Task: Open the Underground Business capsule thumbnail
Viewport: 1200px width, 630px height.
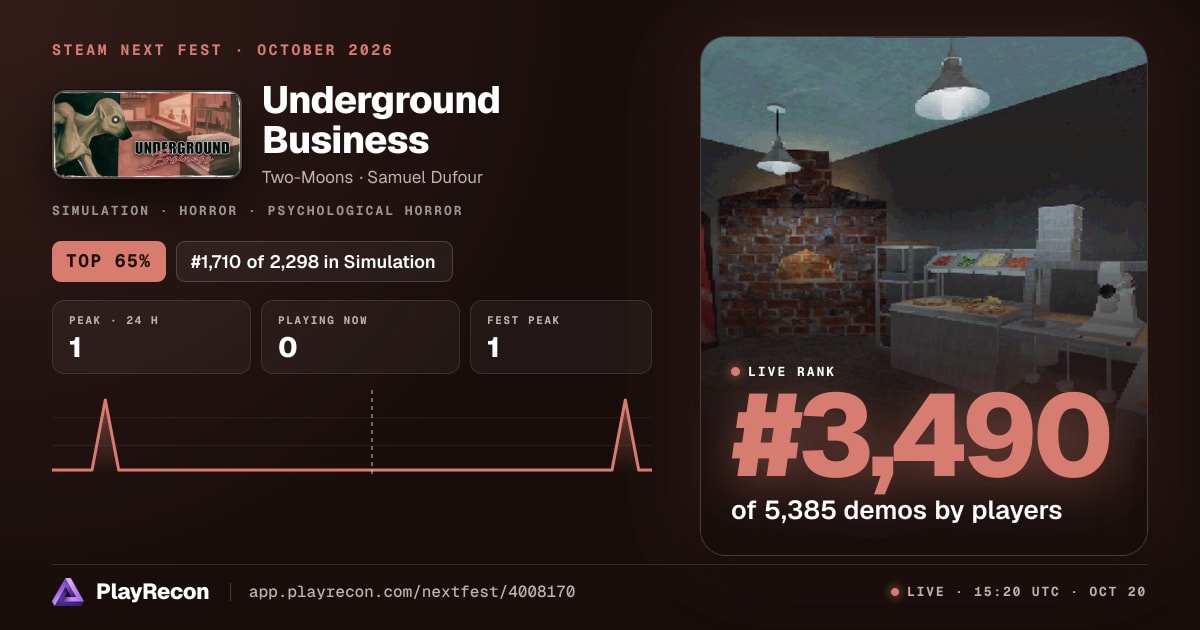Action: (147, 135)
